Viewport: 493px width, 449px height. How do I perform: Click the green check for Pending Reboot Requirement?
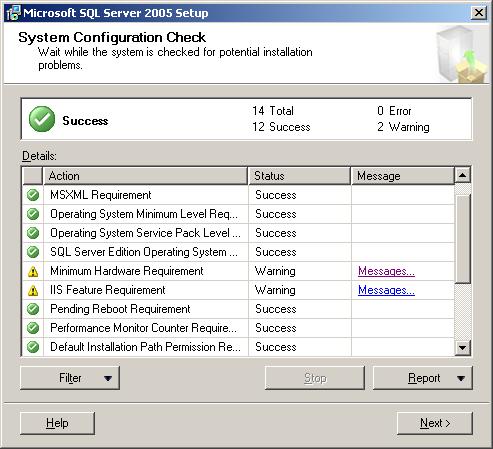pos(33,309)
